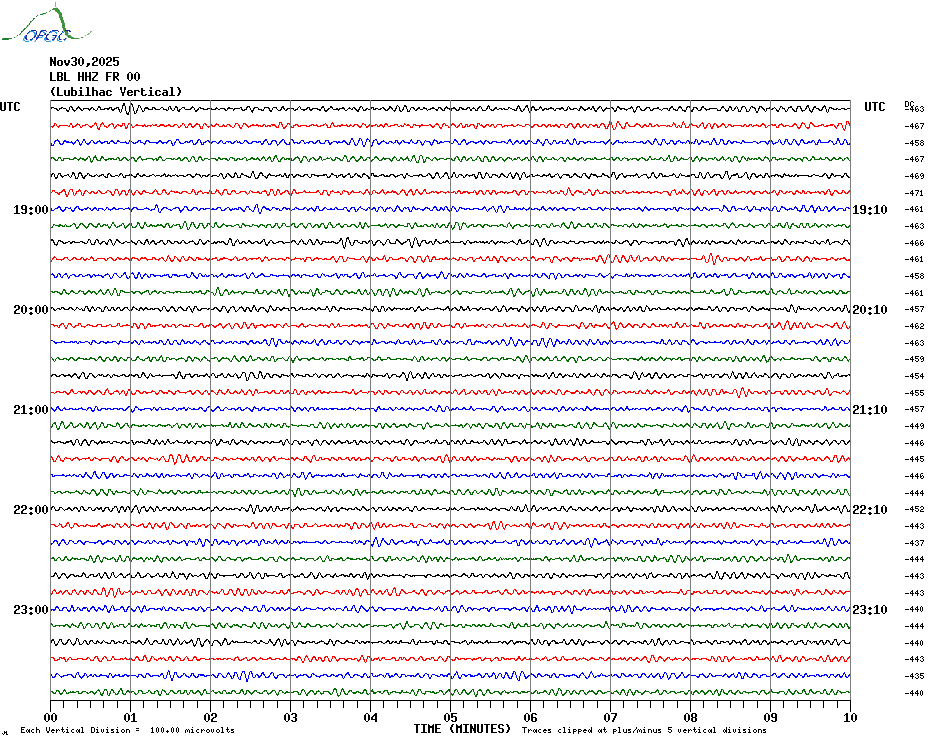This screenshot has width=930, height=744.
Task: Click the 07 minute tick label
Action: tap(610, 717)
